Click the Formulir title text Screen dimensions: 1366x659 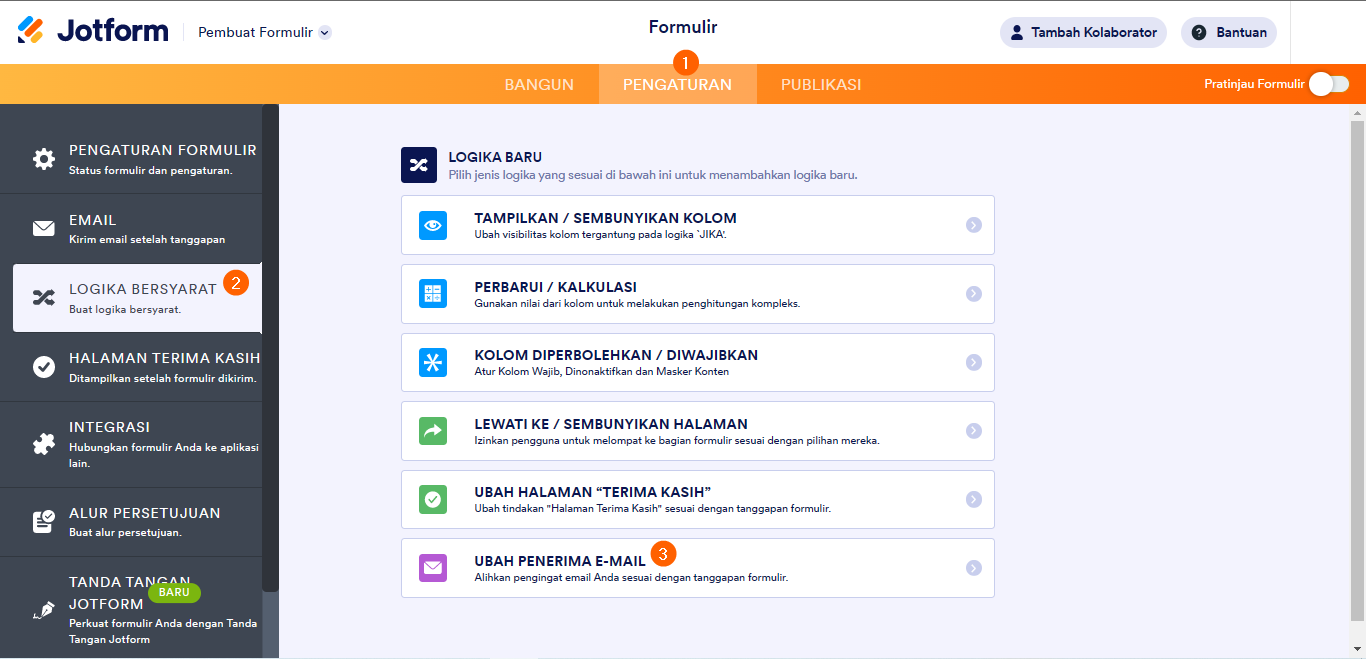(683, 27)
